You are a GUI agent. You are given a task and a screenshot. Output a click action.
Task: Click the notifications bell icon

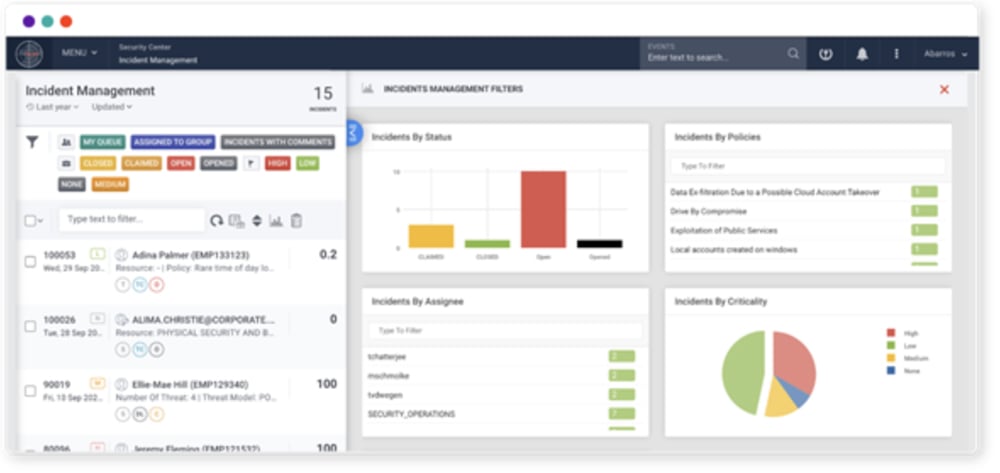click(862, 54)
